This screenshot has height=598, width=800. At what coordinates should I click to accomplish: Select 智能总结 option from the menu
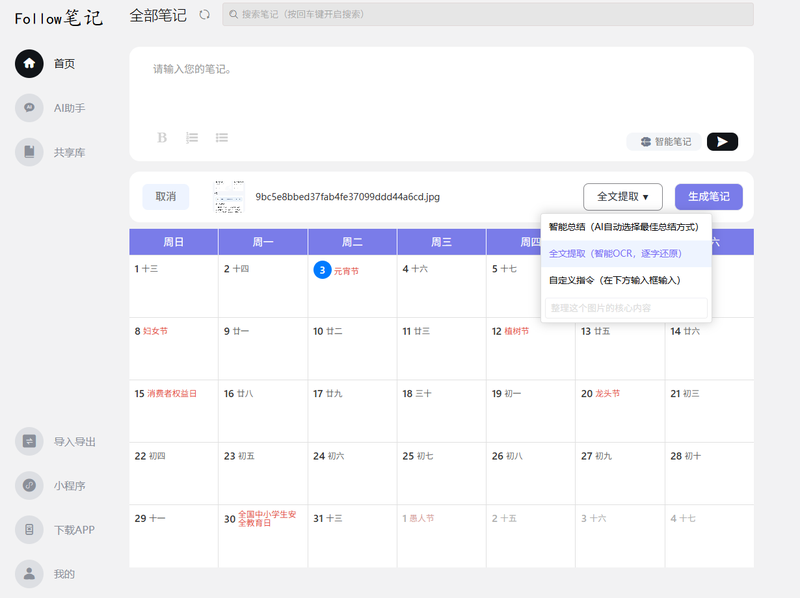622,227
